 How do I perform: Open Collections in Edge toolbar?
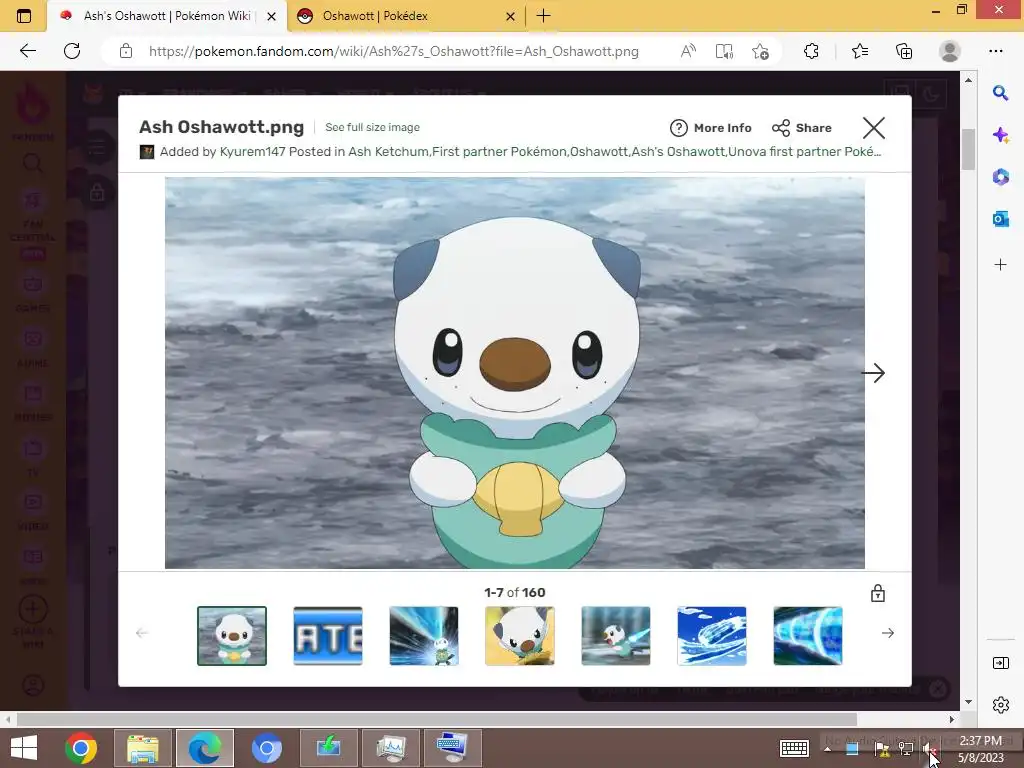[904, 51]
